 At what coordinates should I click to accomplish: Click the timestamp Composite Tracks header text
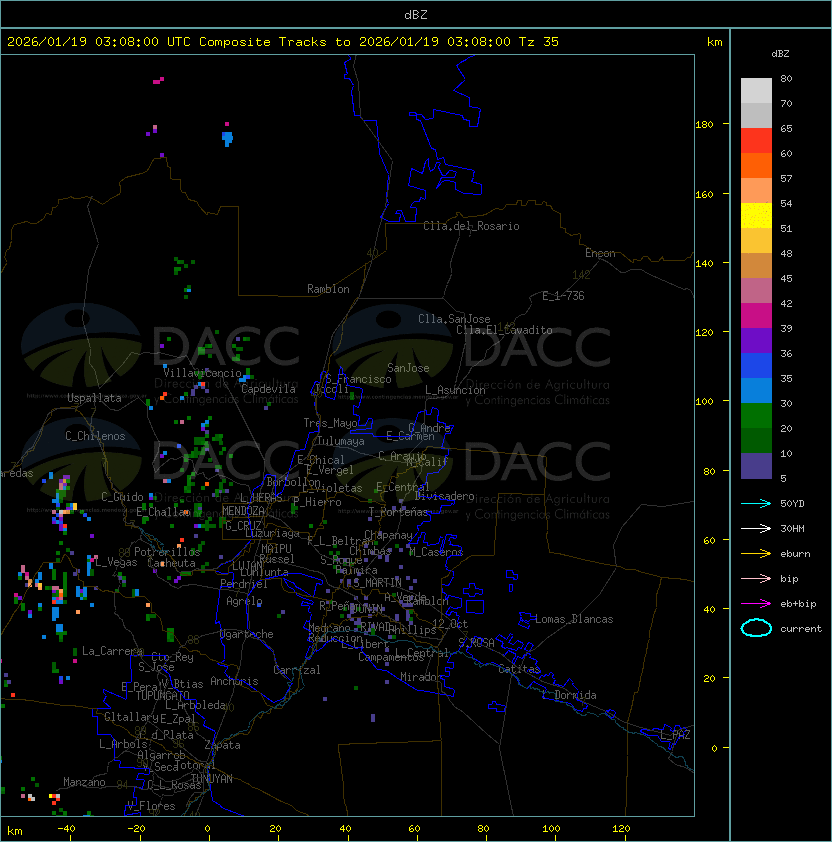tap(283, 42)
